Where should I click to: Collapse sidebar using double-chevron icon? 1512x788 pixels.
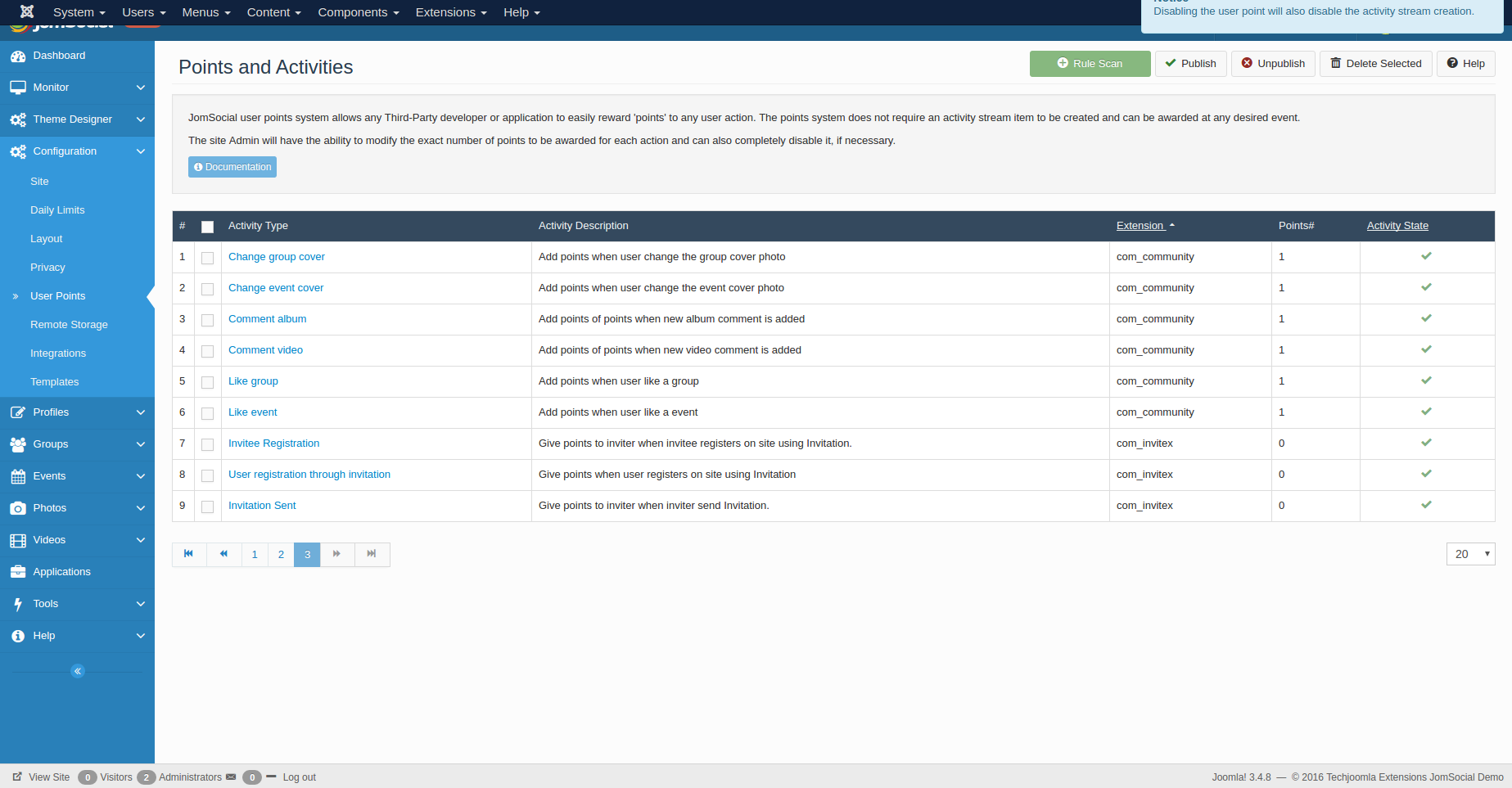[78, 671]
